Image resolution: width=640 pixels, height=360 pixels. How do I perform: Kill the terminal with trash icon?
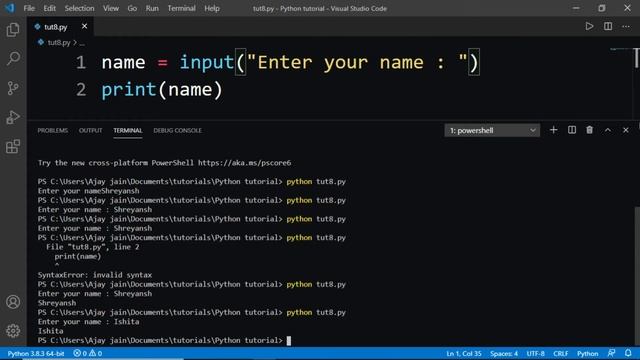pos(589,130)
